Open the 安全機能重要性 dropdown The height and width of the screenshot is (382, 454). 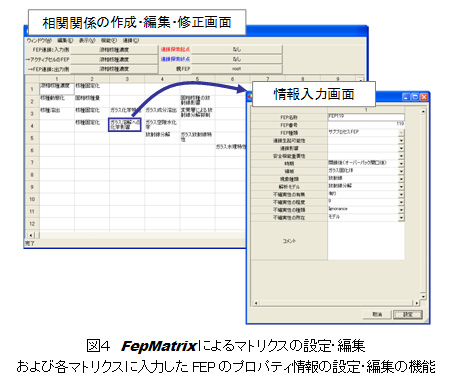click(x=401, y=156)
